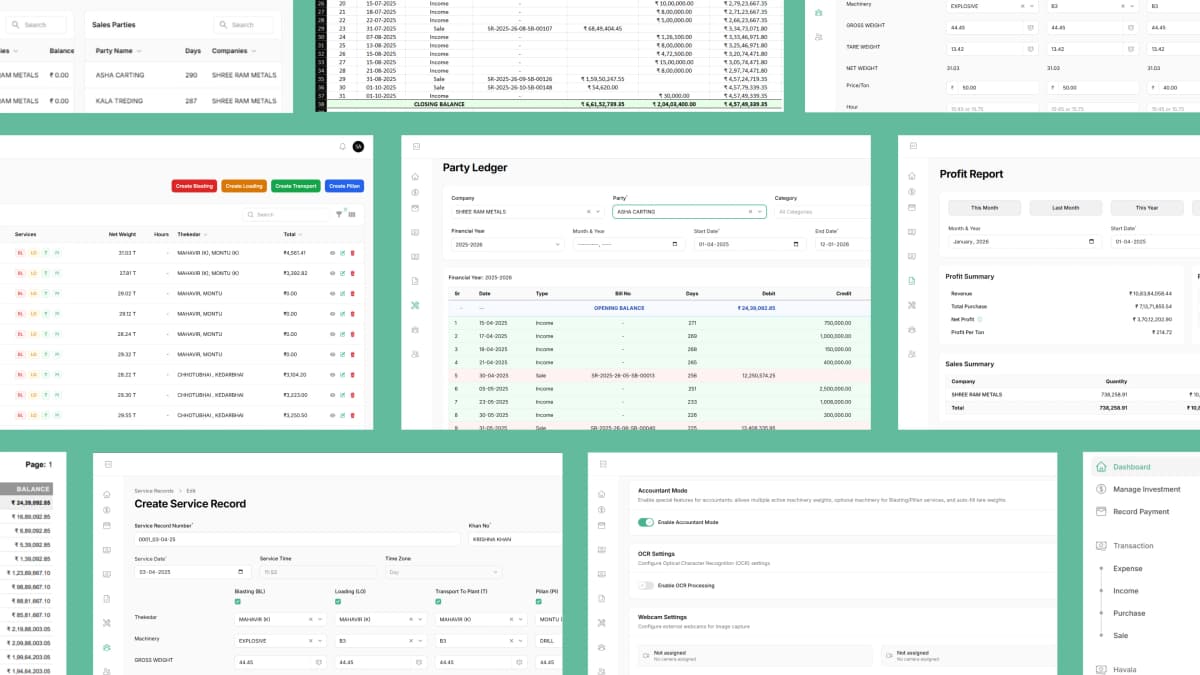Open user avatar in service records window
The height and width of the screenshot is (675, 1200).
coord(359,146)
